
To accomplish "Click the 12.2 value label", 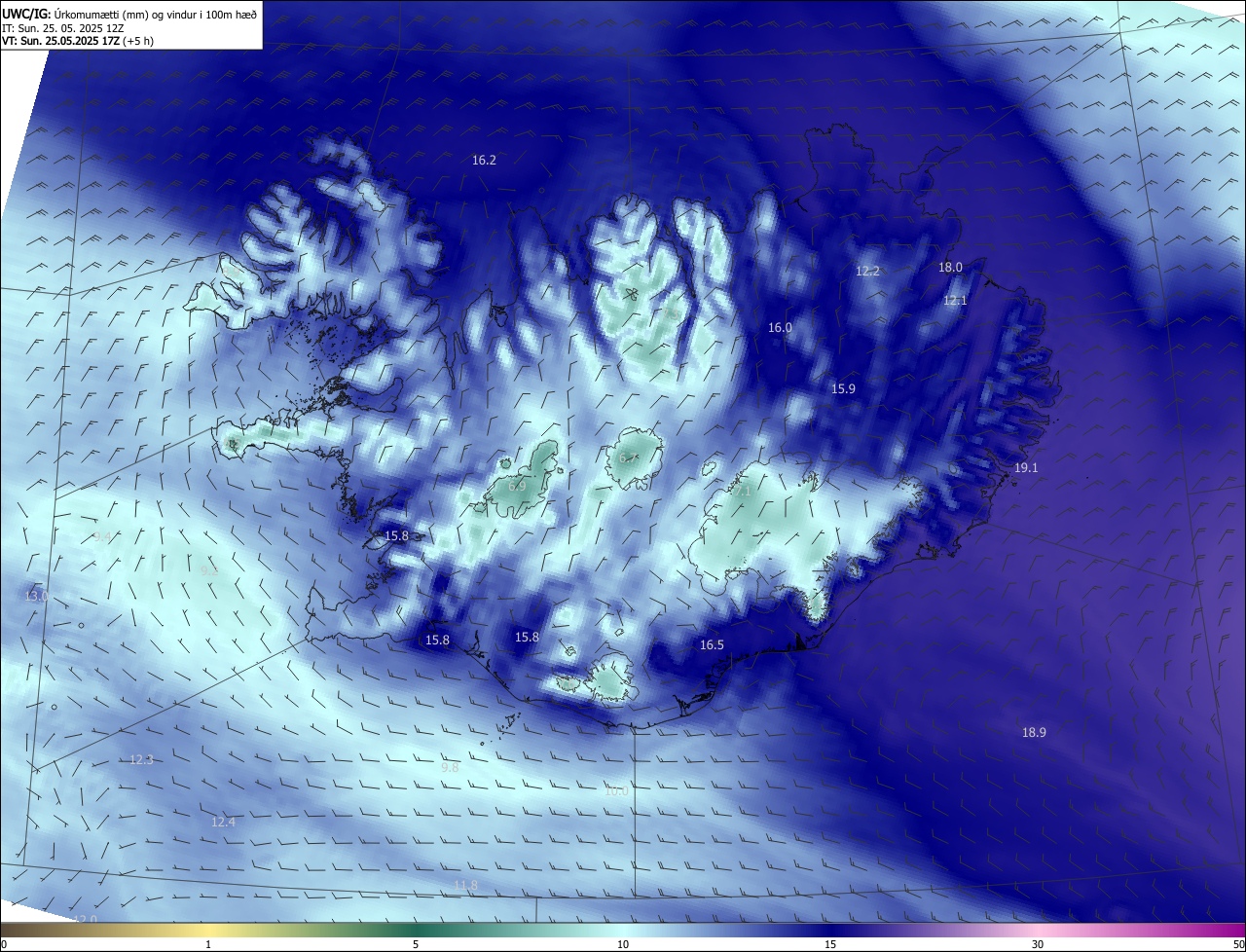I will (867, 272).
